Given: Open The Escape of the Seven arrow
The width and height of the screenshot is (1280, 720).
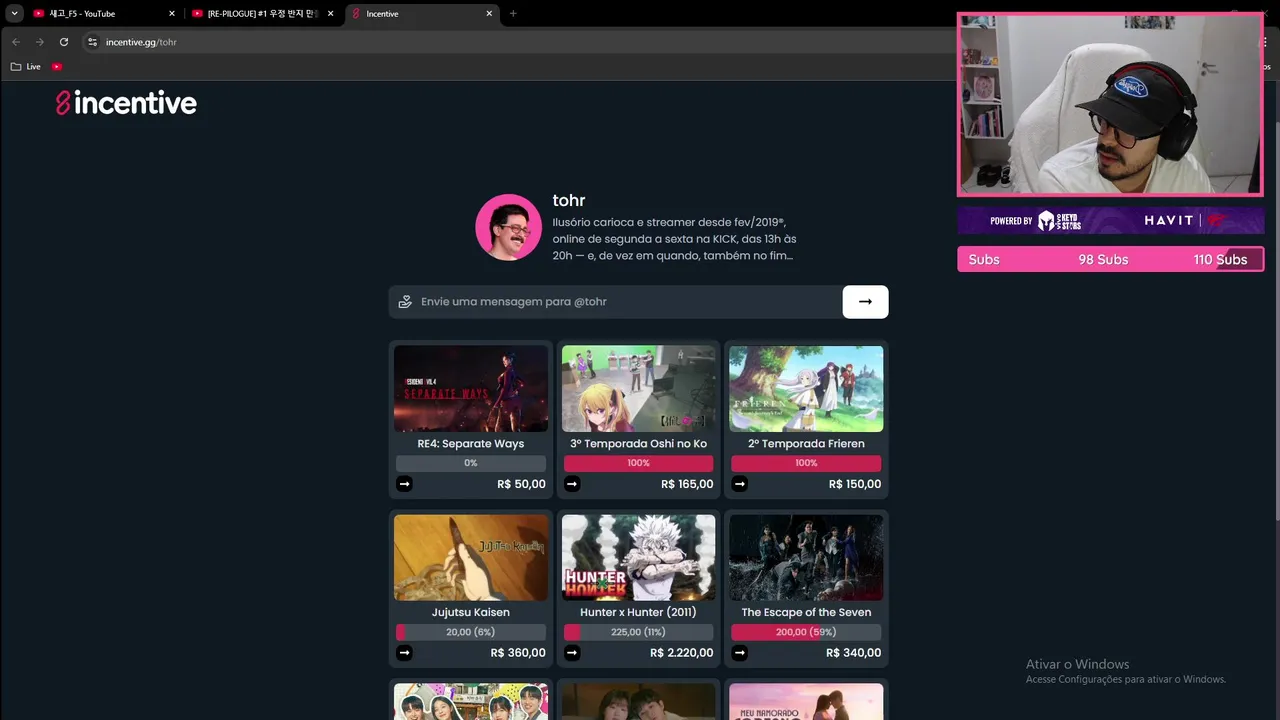Looking at the screenshot, I should pos(740,653).
